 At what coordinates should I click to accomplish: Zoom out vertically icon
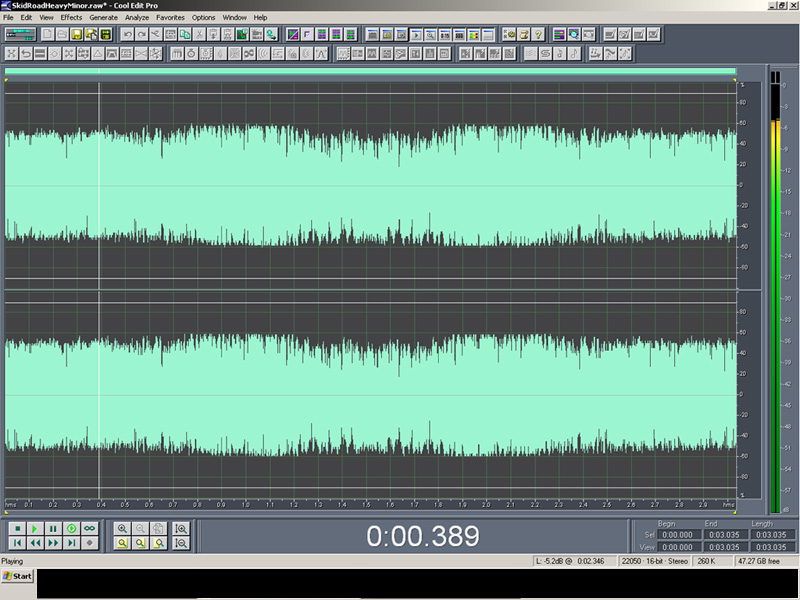click(x=181, y=543)
